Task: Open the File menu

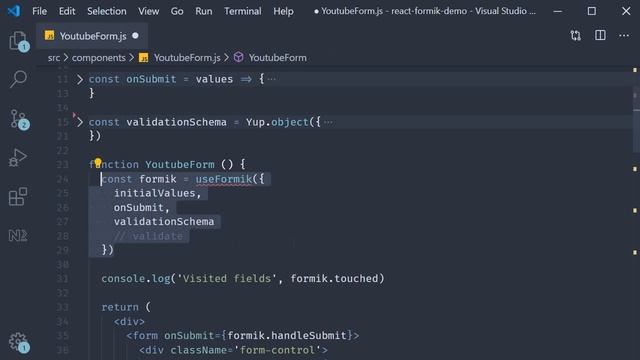Action: click(x=40, y=11)
